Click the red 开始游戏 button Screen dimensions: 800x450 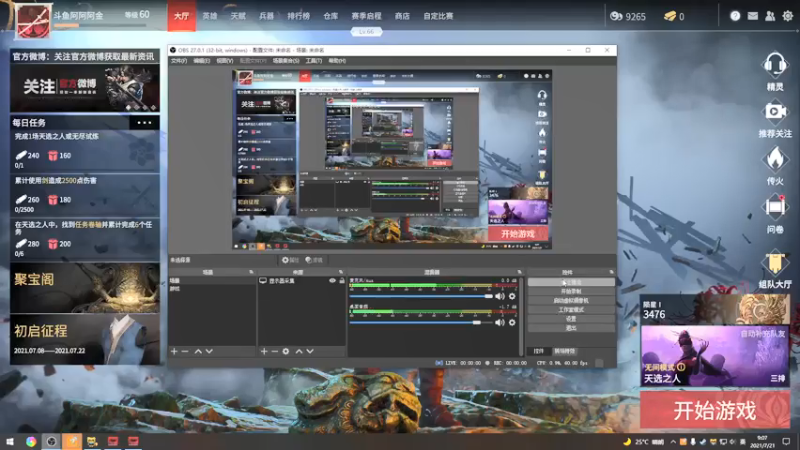point(715,410)
